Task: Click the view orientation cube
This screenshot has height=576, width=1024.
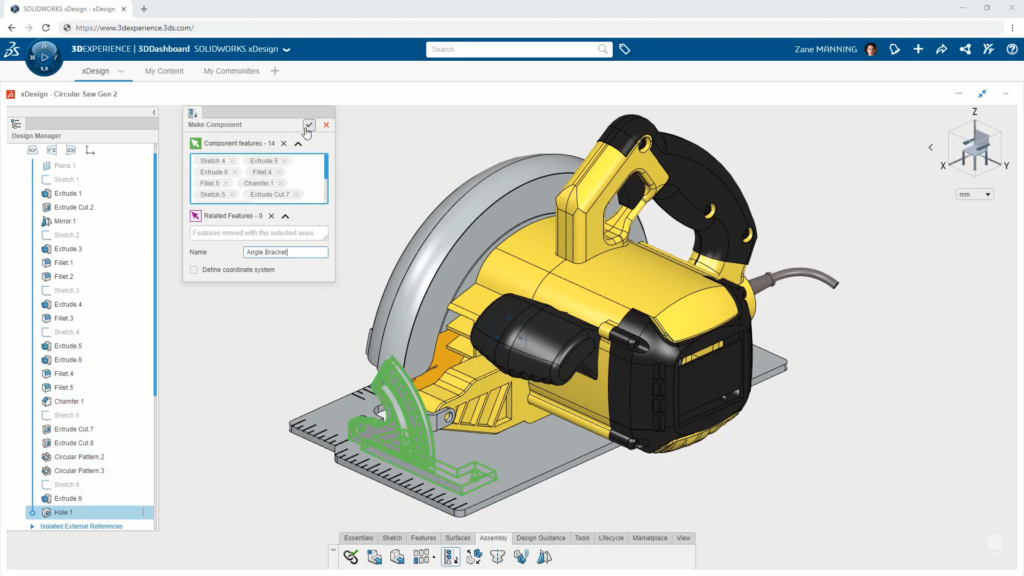Action: [x=975, y=146]
